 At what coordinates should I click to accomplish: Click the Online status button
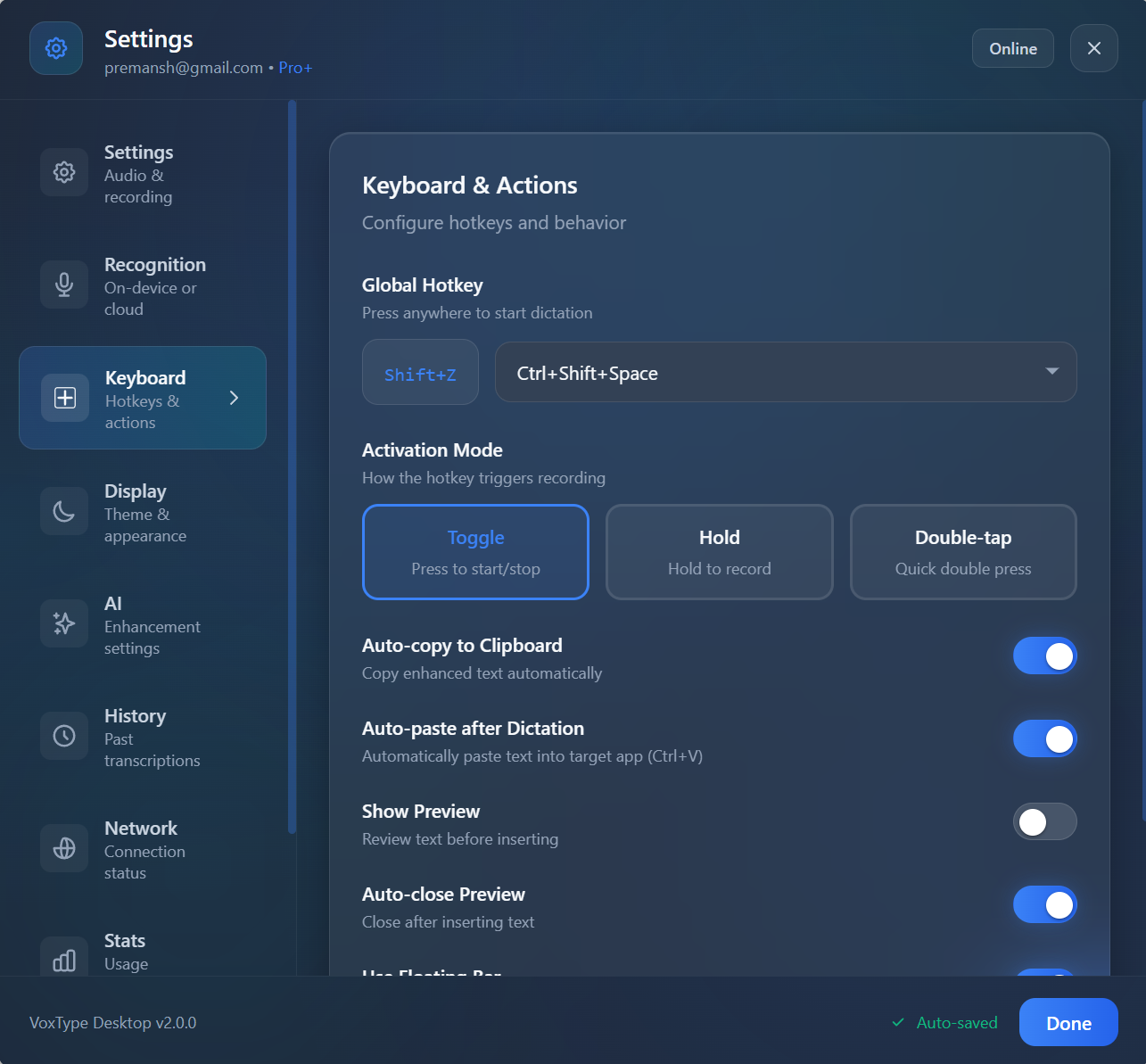pos(1012,48)
